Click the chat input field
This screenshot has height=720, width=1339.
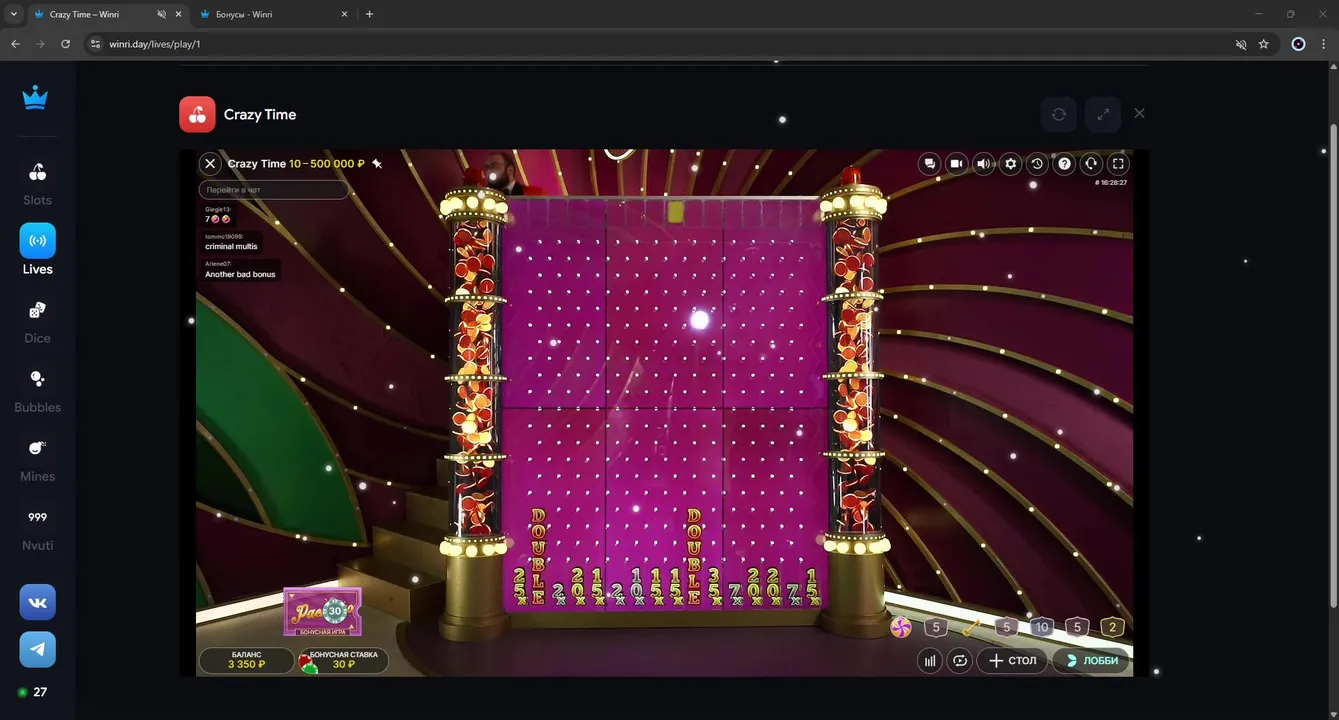(x=274, y=190)
